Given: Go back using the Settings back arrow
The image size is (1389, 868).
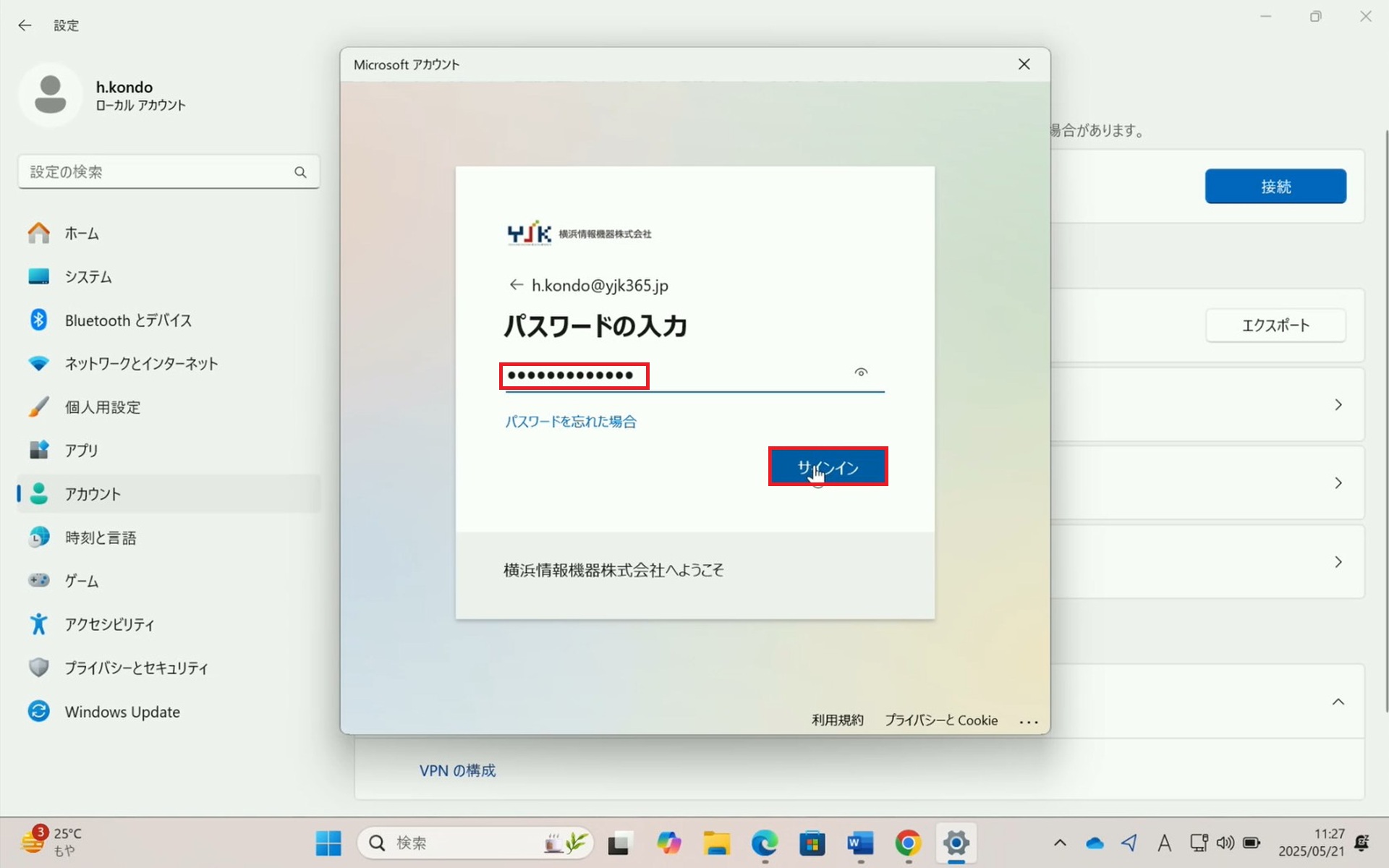Looking at the screenshot, I should tap(25, 25).
